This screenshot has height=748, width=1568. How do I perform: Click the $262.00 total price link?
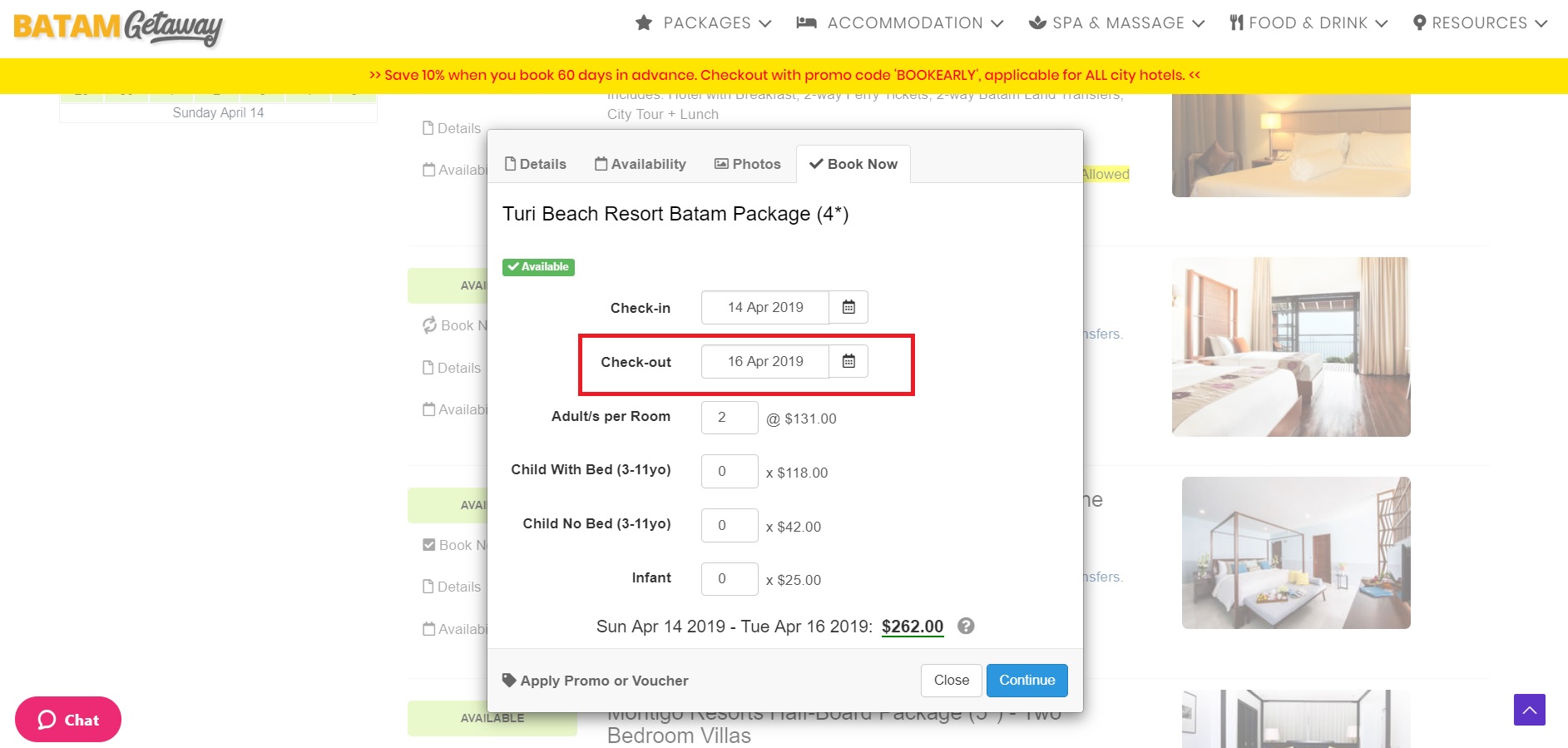[913, 627]
